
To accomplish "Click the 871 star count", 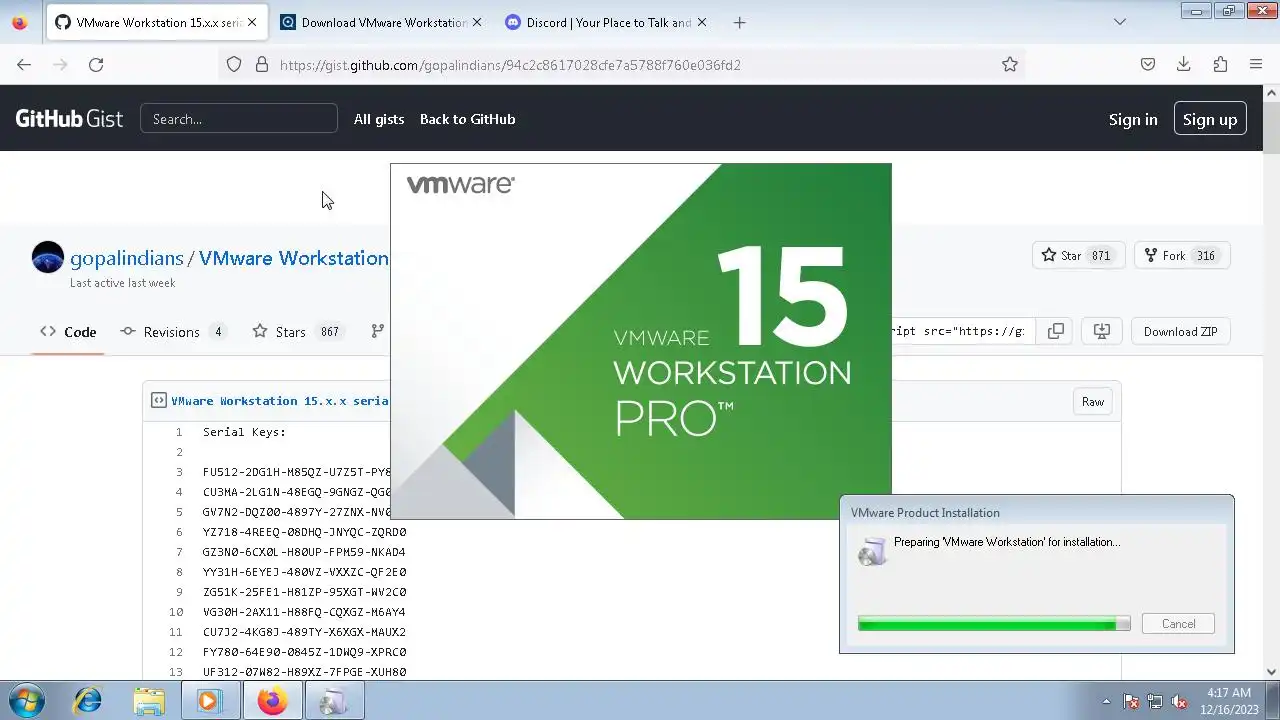I will pyautogui.click(x=1101, y=256).
